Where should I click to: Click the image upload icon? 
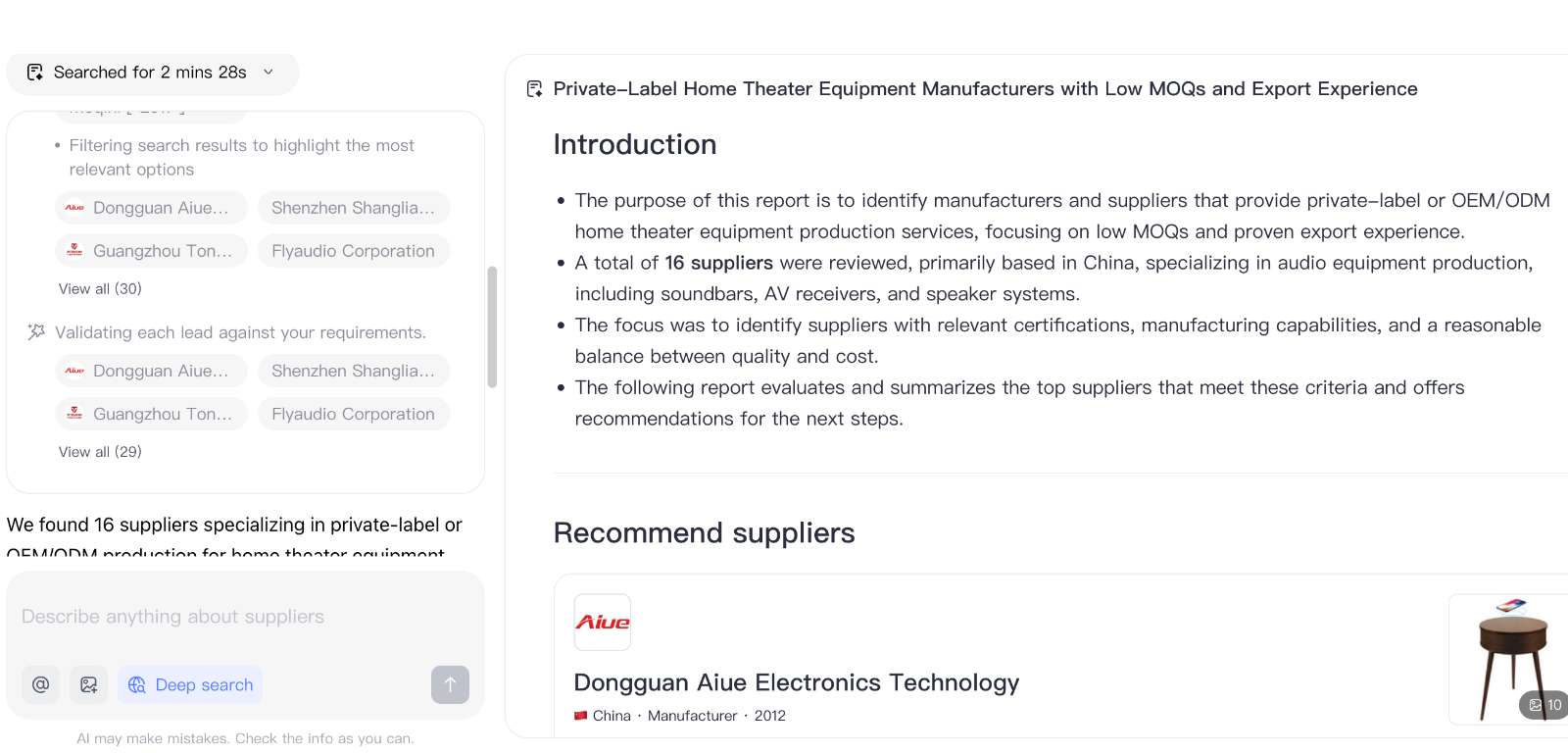[x=88, y=684]
